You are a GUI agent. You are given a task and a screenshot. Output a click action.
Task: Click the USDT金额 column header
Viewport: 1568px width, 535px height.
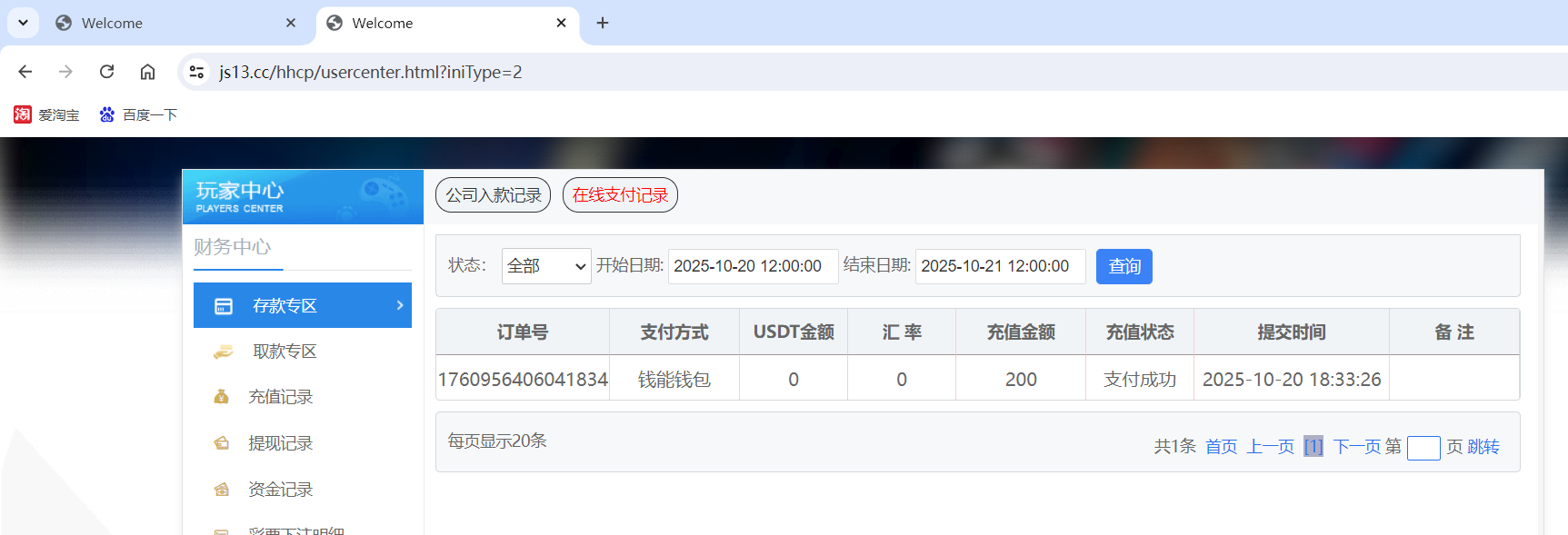pos(794,332)
